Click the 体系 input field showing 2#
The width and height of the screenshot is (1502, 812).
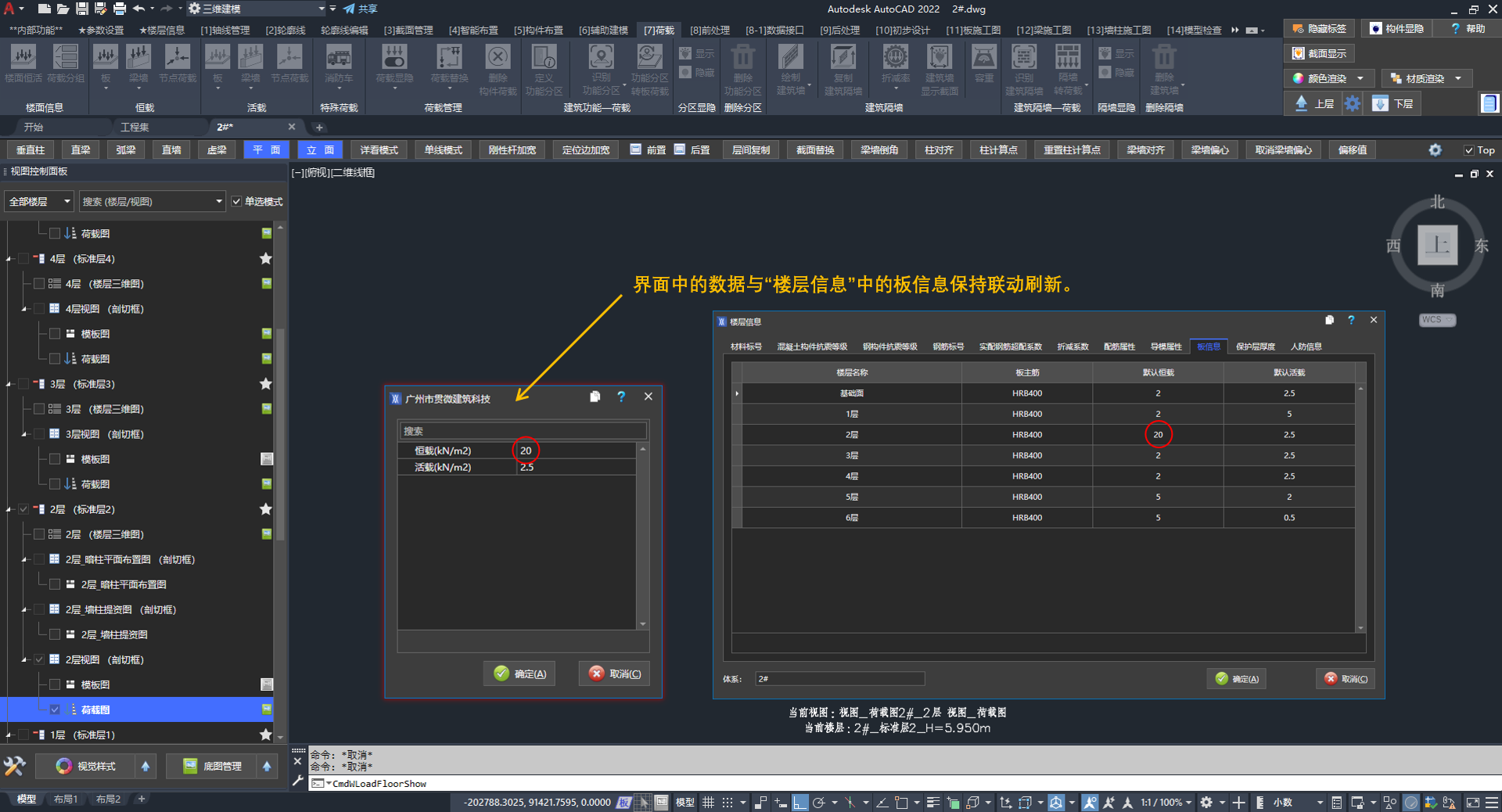click(839, 679)
